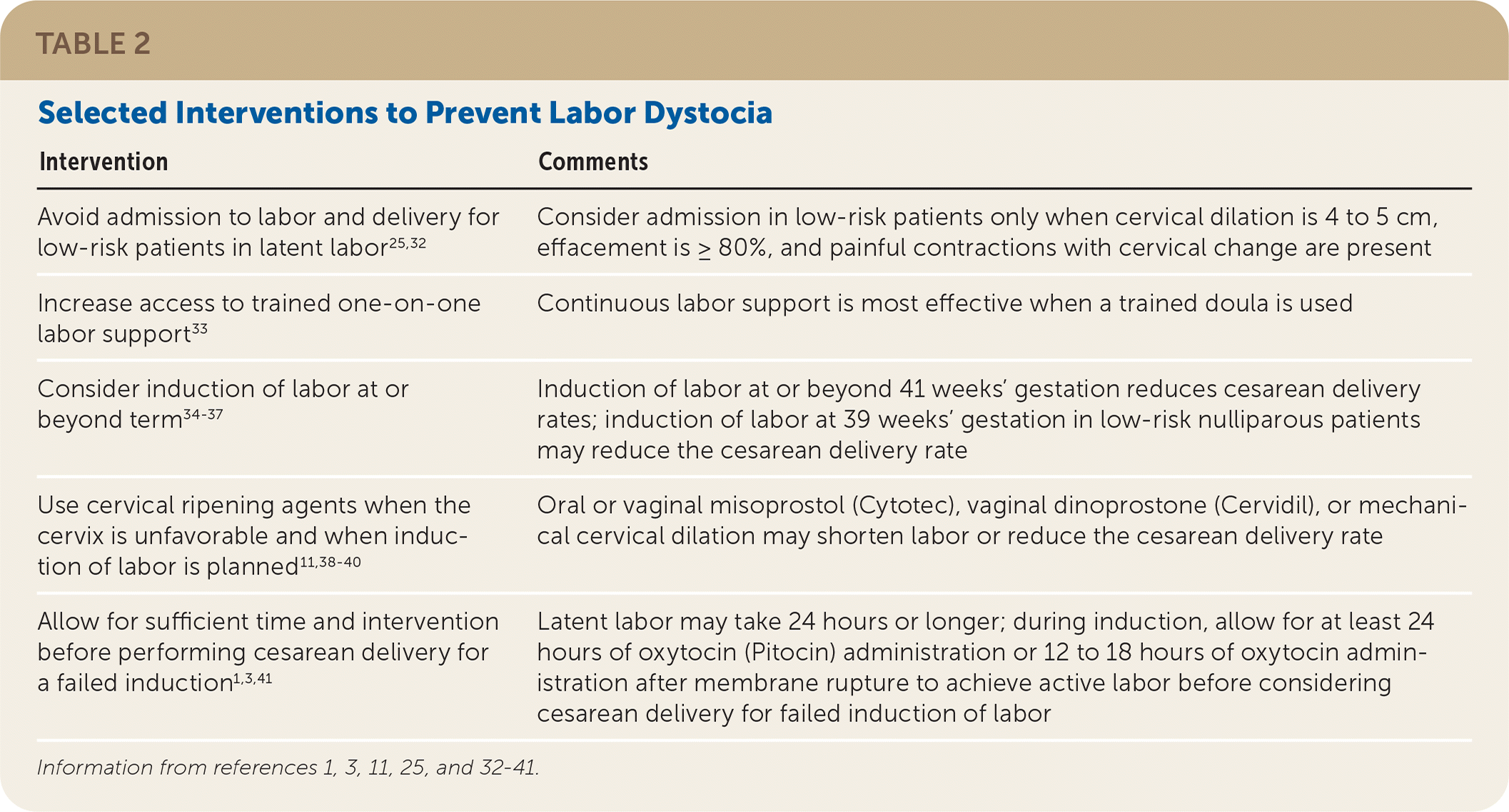Screen dimensions: 1509x812
Task: Open reference citation 11,38-40 superscript
Action: (x=330, y=562)
